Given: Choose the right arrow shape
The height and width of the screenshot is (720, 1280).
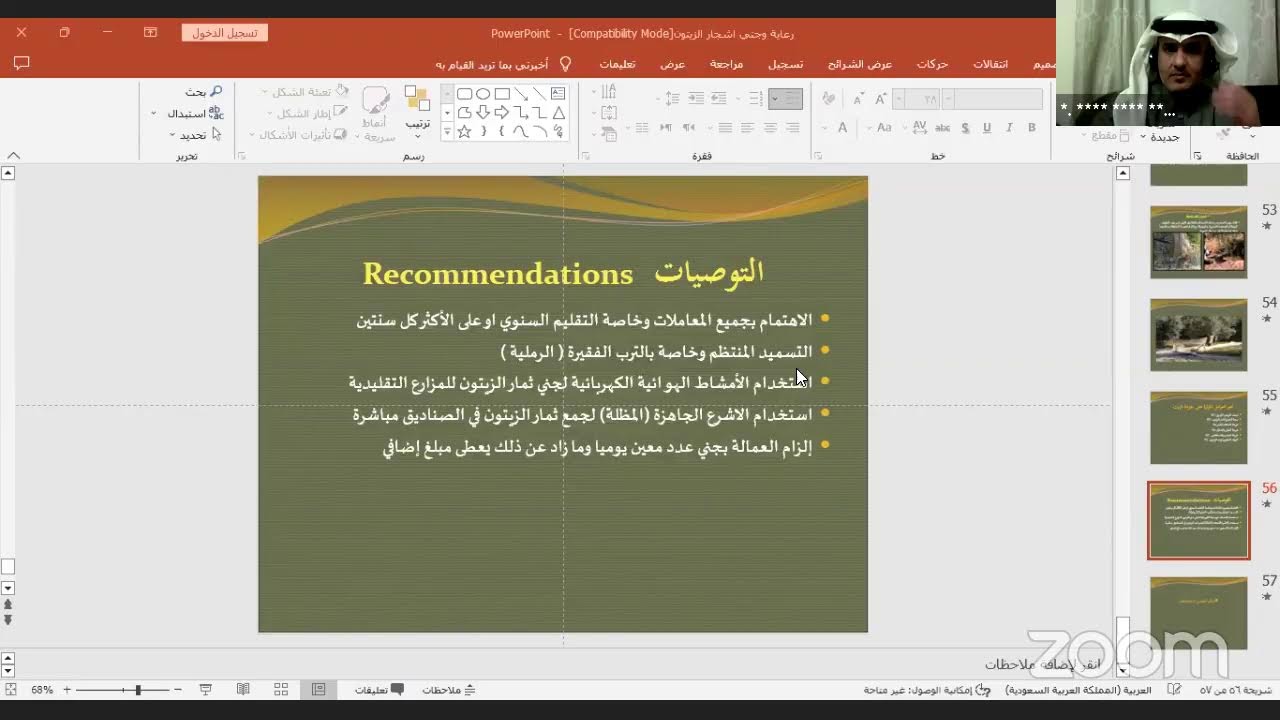Looking at the screenshot, I should [x=502, y=113].
